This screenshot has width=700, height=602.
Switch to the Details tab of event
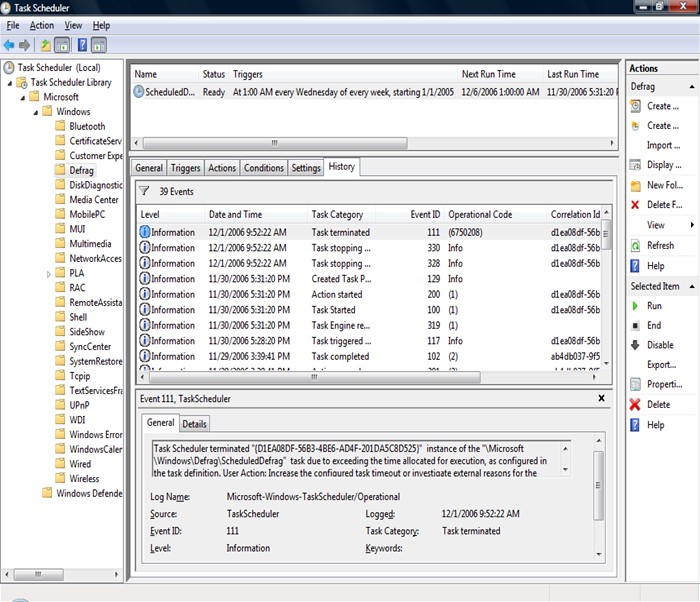pyautogui.click(x=194, y=424)
